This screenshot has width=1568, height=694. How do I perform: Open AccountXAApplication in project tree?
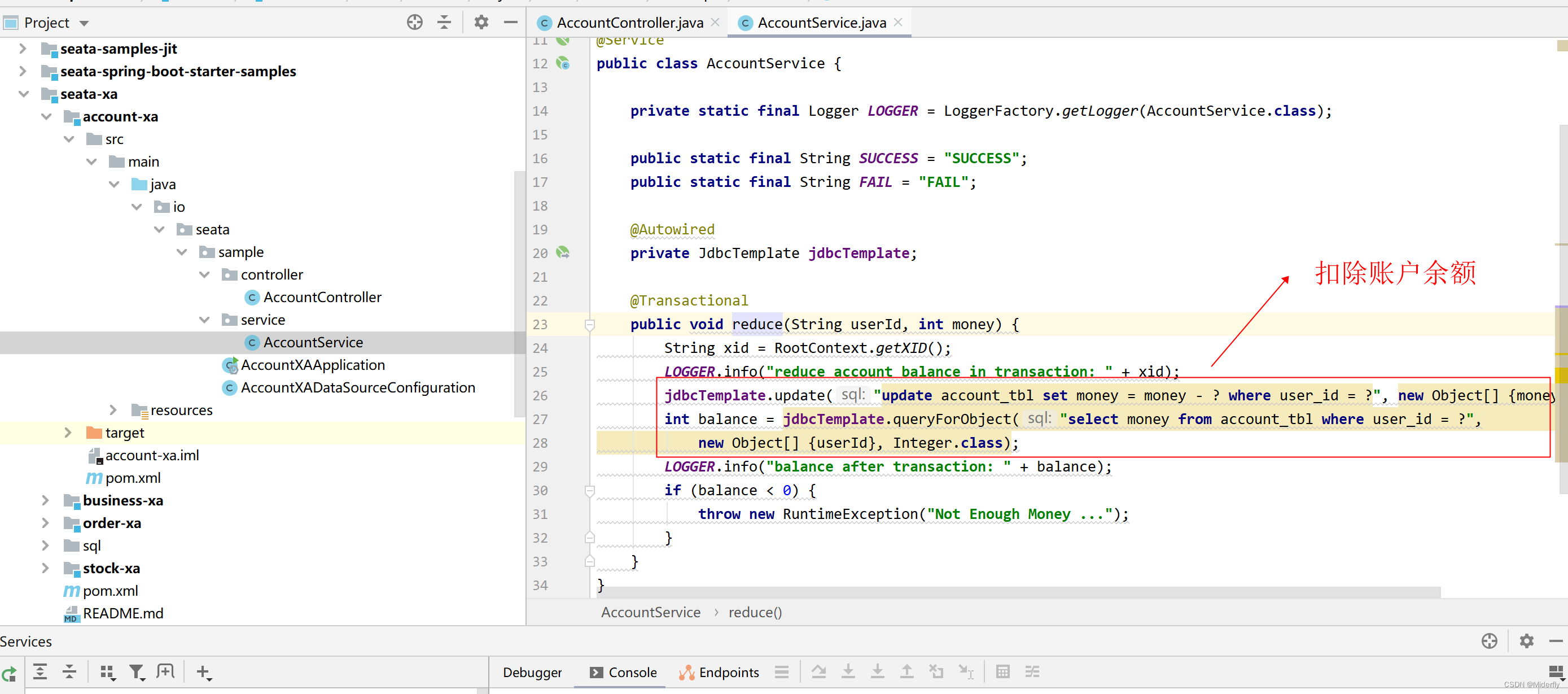click(x=313, y=365)
